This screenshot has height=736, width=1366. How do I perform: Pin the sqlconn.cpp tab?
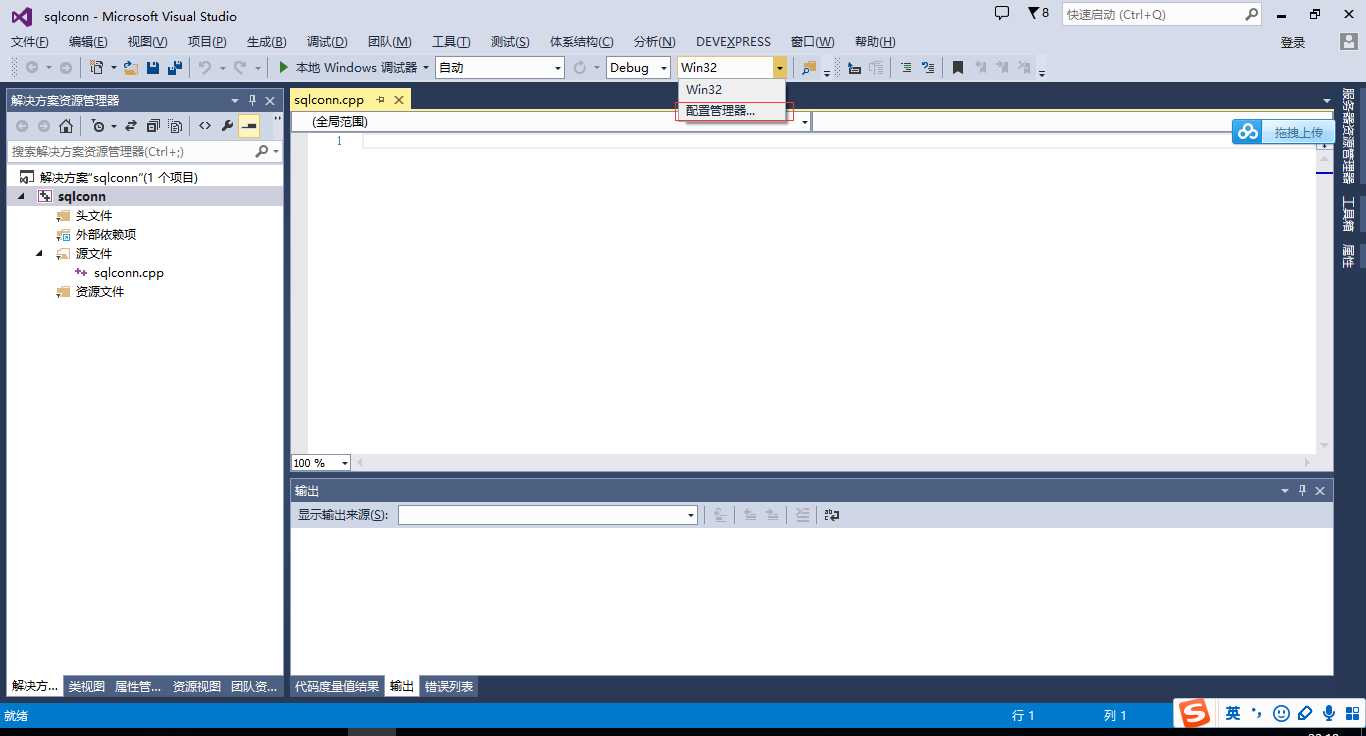(381, 100)
